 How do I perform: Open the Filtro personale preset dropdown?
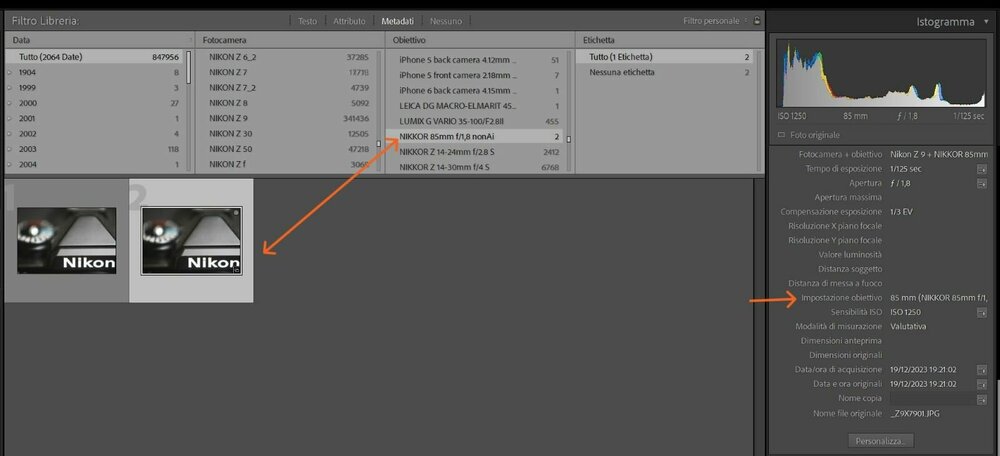coord(714,21)
